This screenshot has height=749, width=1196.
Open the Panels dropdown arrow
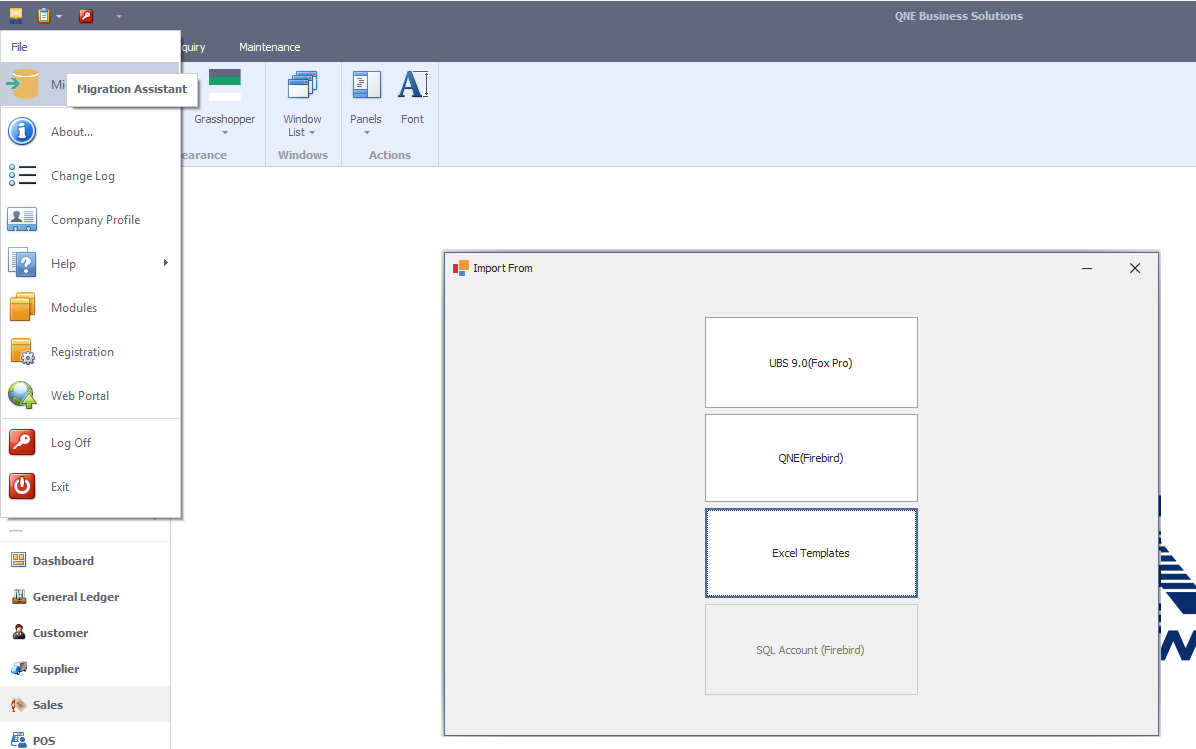point(366,133)
